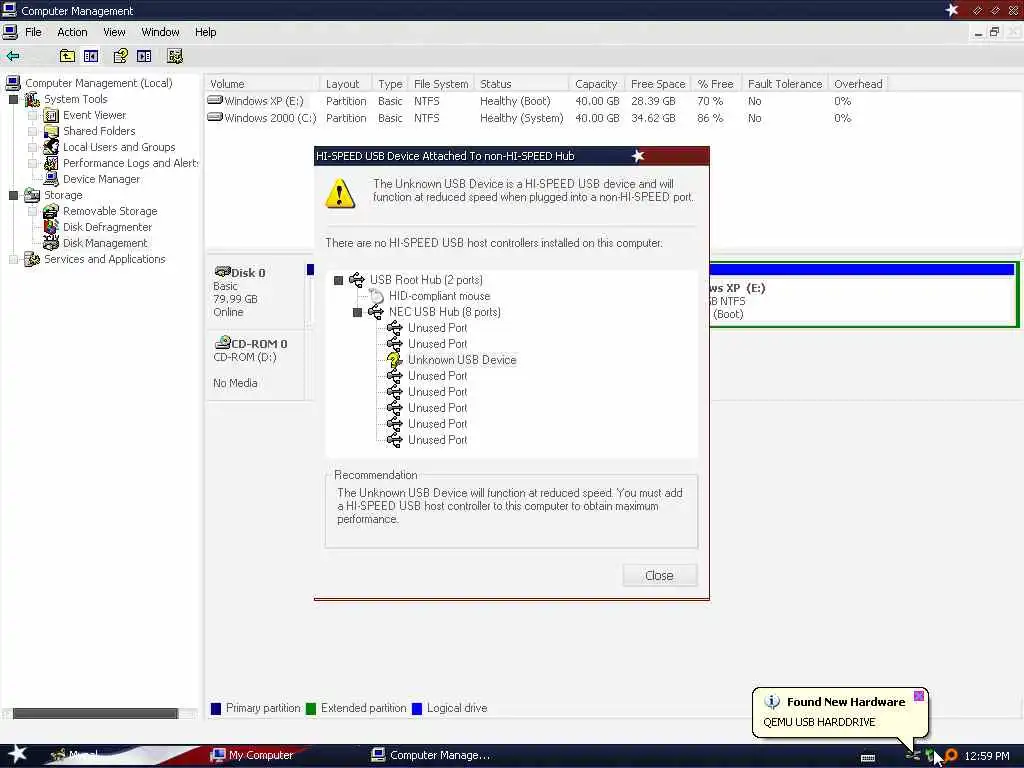
Task: Click the Extended partition legend green square
Action: (x=311, y=709)
